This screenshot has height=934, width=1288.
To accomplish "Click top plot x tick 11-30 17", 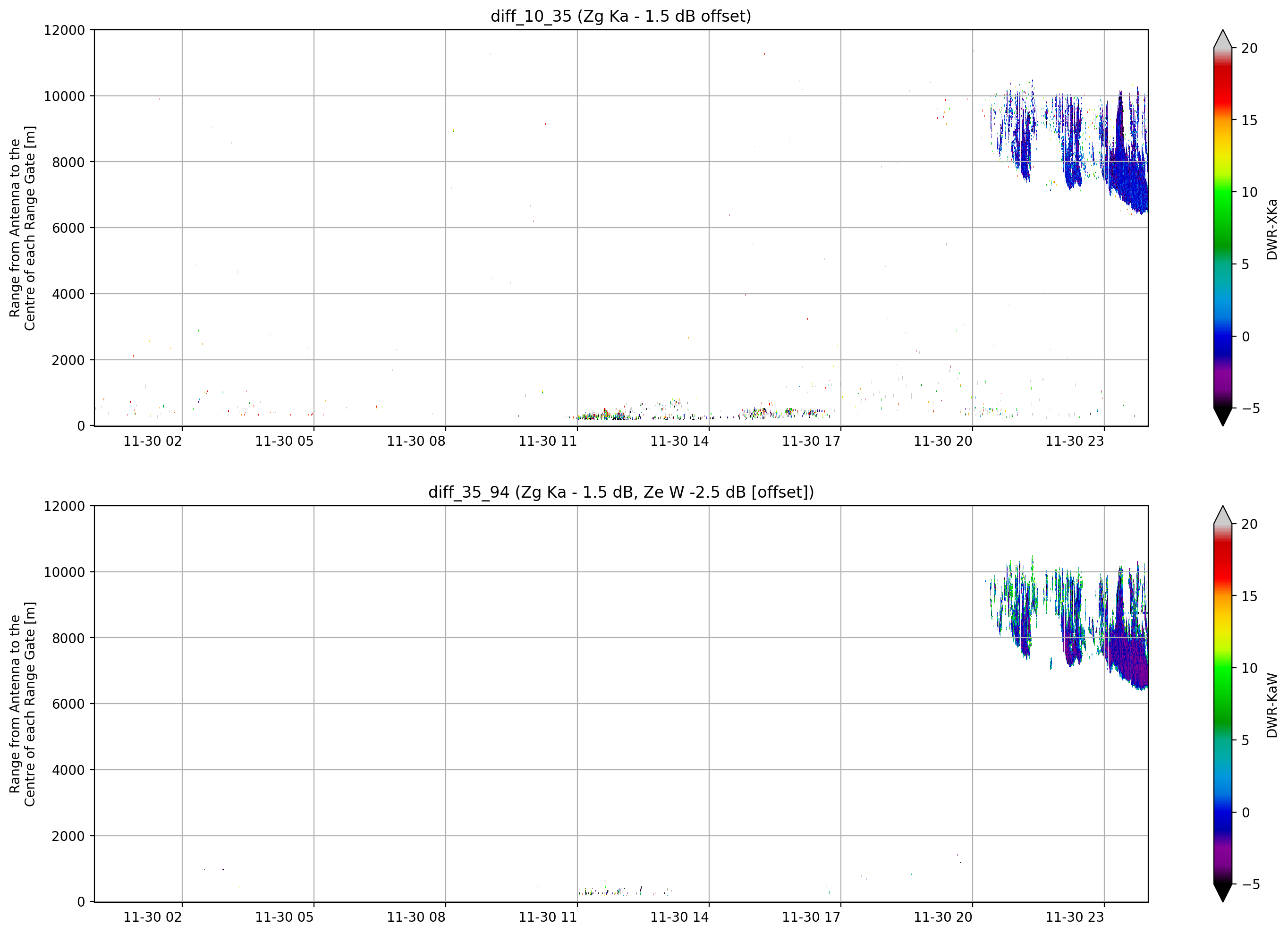I will (x=812, y=442).
